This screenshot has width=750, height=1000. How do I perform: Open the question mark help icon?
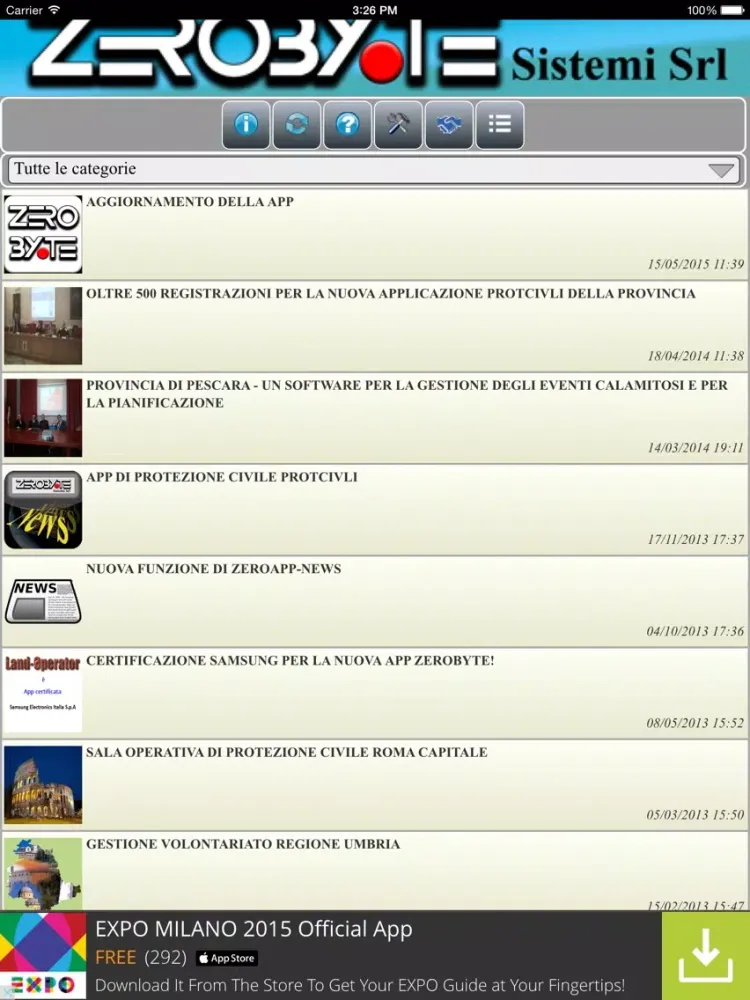[x=348, y=124]
